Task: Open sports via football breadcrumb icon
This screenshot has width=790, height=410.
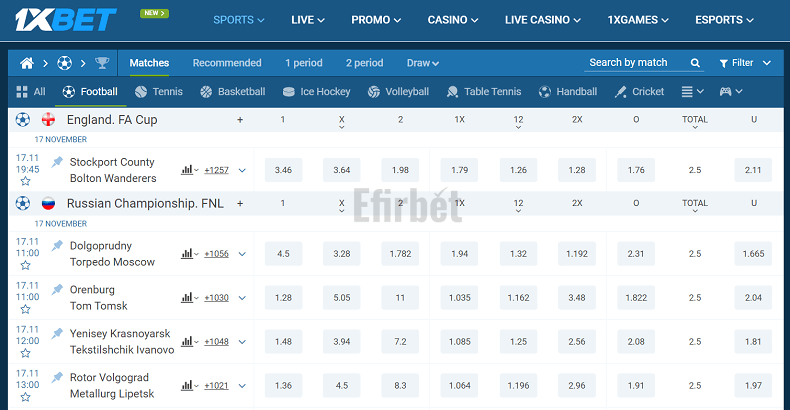Action: 64,63
